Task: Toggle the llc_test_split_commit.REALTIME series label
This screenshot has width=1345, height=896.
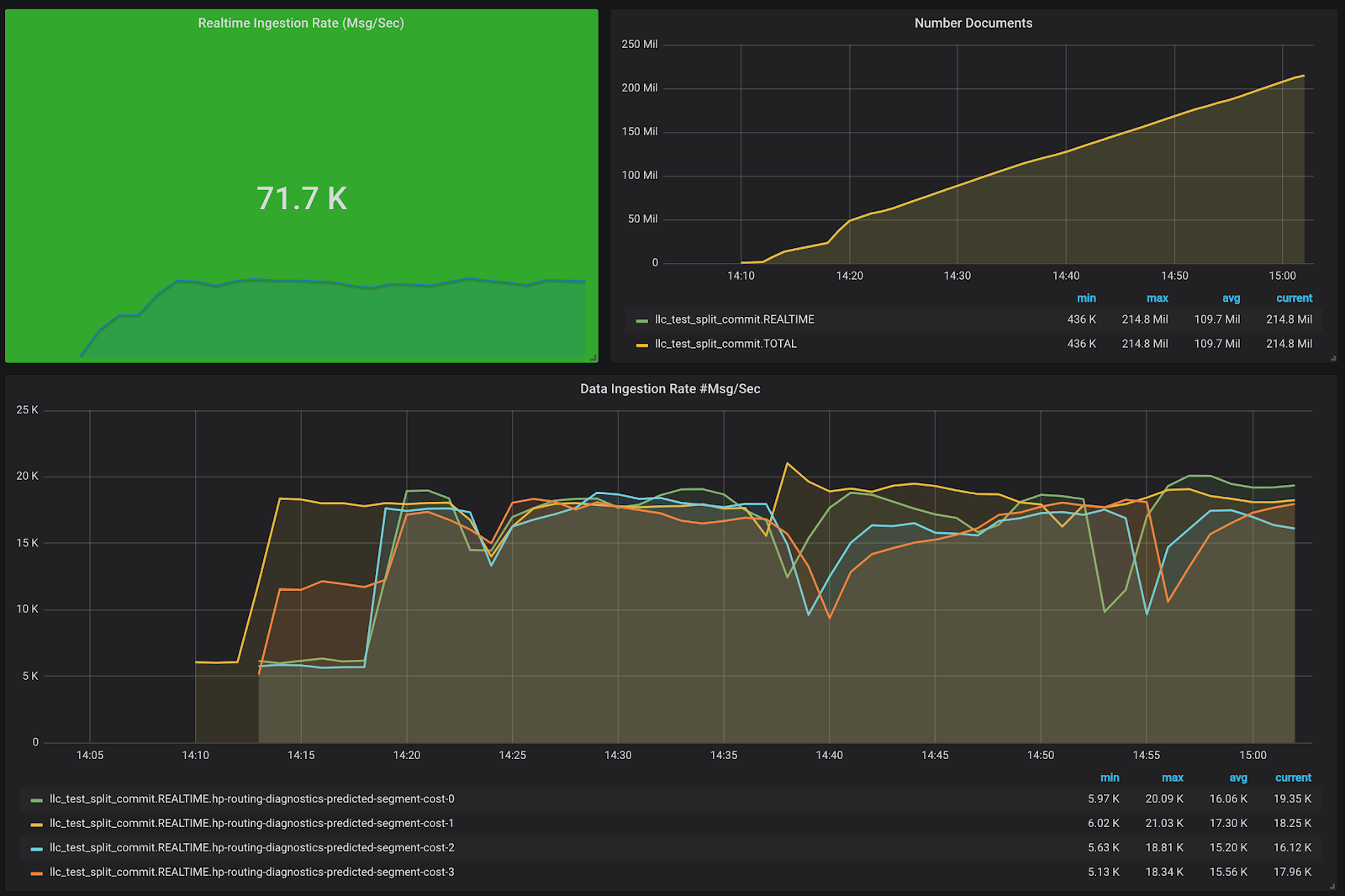Action: click(x=734, y=319)
